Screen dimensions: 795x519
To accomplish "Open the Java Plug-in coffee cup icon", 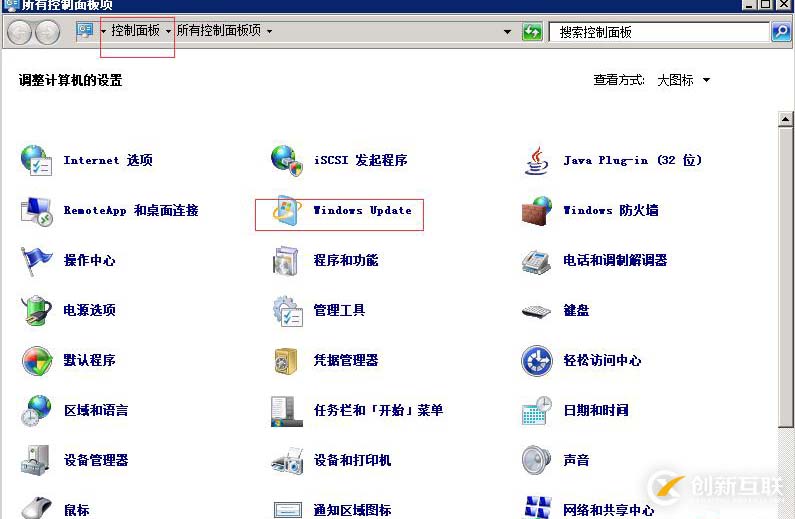I will pyautogui.click(x=536, y=160).
